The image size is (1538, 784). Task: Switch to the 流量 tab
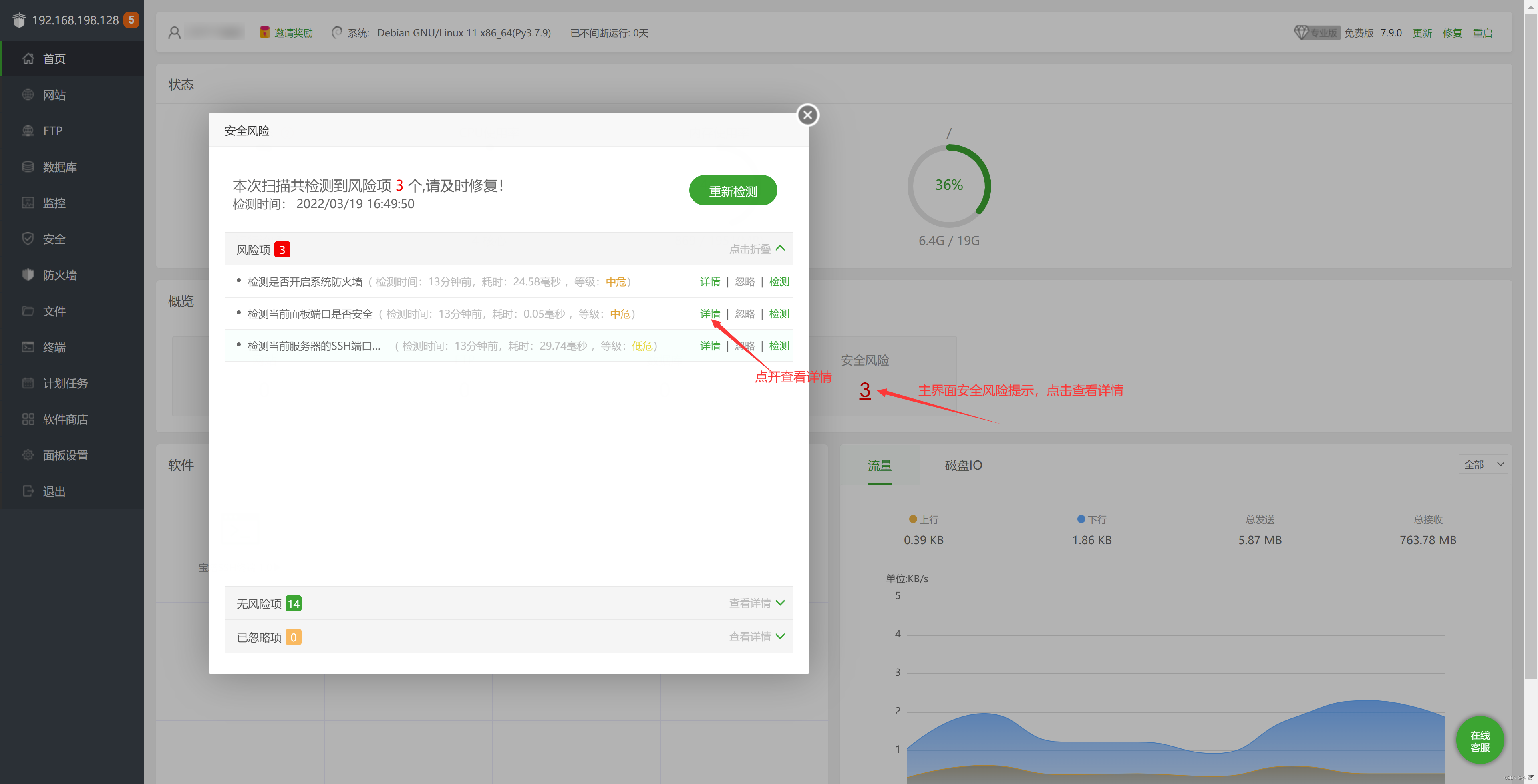pos(880,465)
